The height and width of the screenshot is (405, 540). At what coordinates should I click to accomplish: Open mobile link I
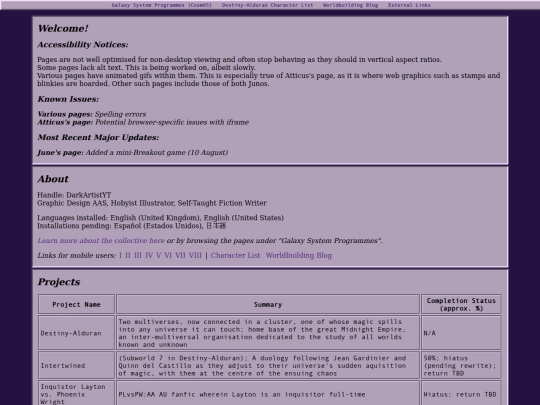120,256
